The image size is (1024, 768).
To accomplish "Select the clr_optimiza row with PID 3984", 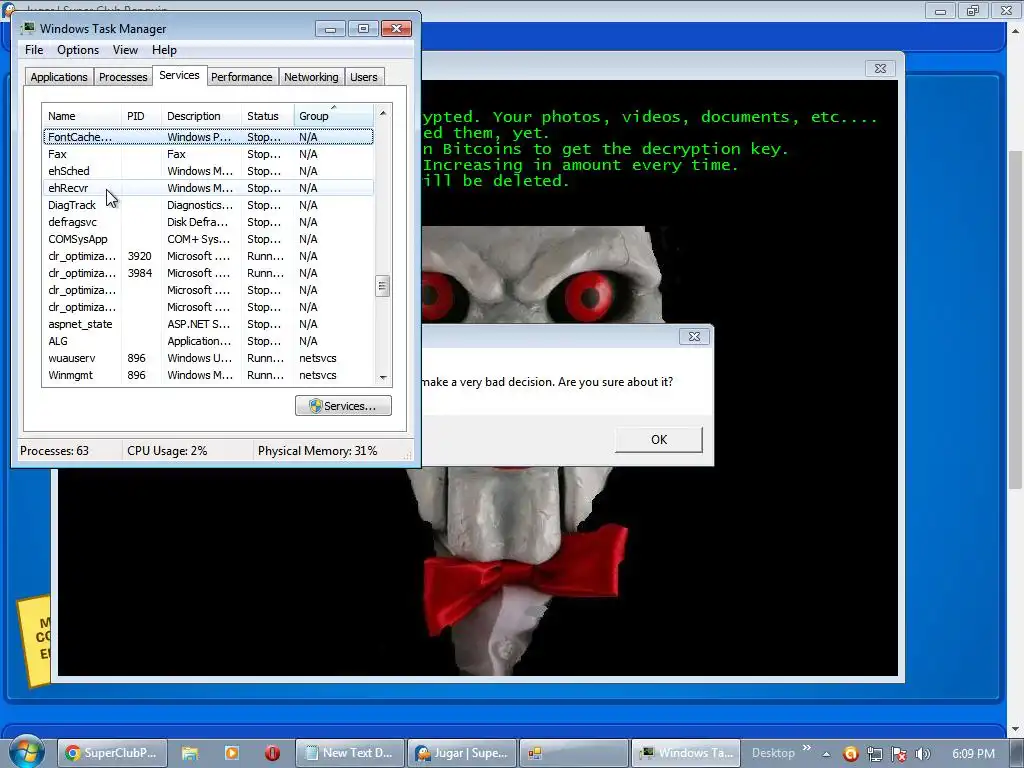I will pos(208,273).
